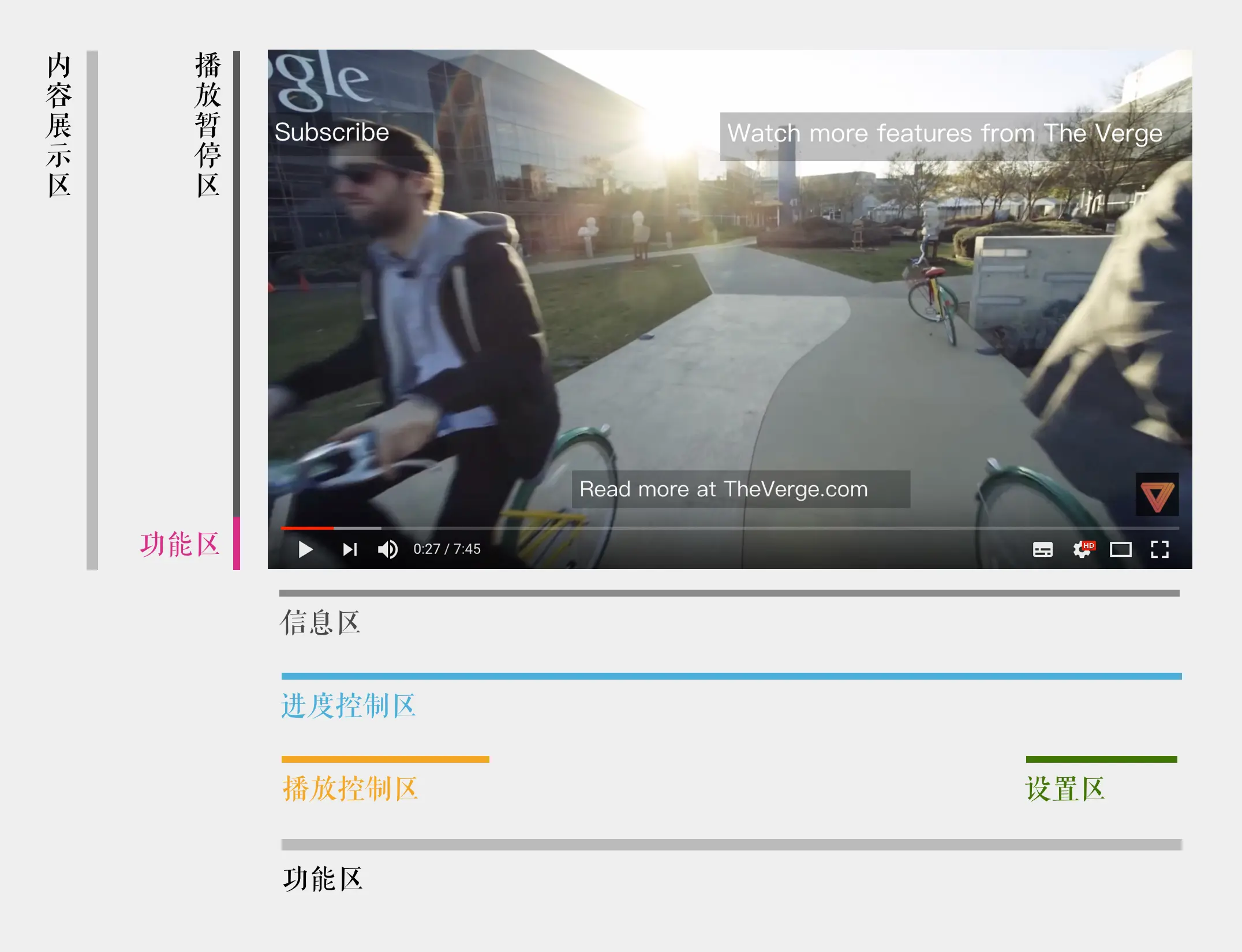Screen dimensions: 1242x952
Task: Click The Verge logo watermark
Action: point(1157,494)
